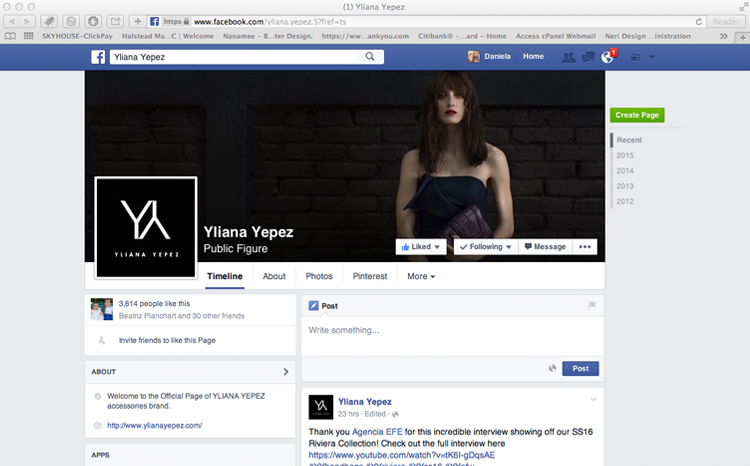Open the Liked dropdown button

pos(421,247)
